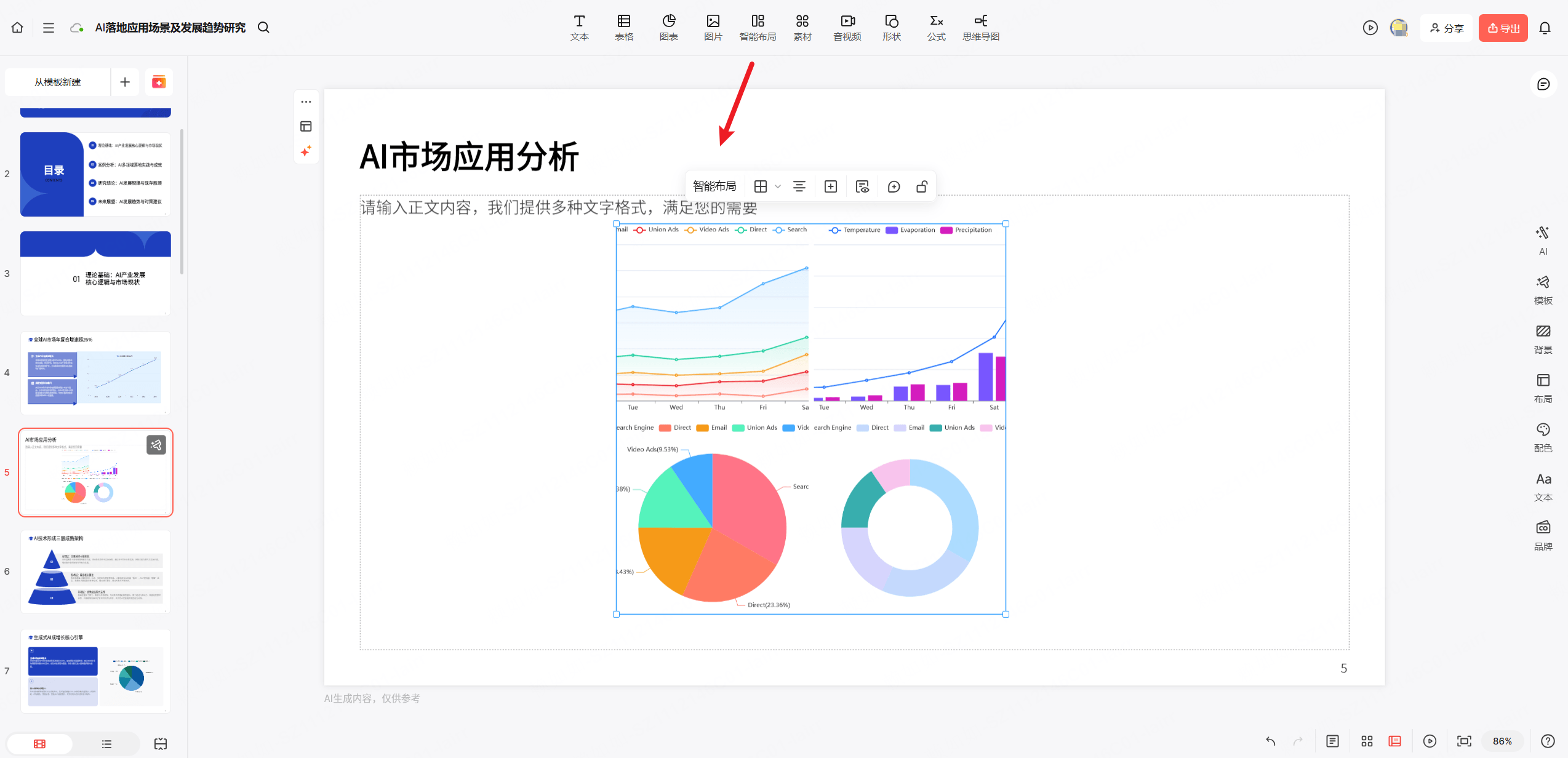Screen dimensions: 1568x758
Task: Insert a picture (图片)
Action: click(713, 28)
